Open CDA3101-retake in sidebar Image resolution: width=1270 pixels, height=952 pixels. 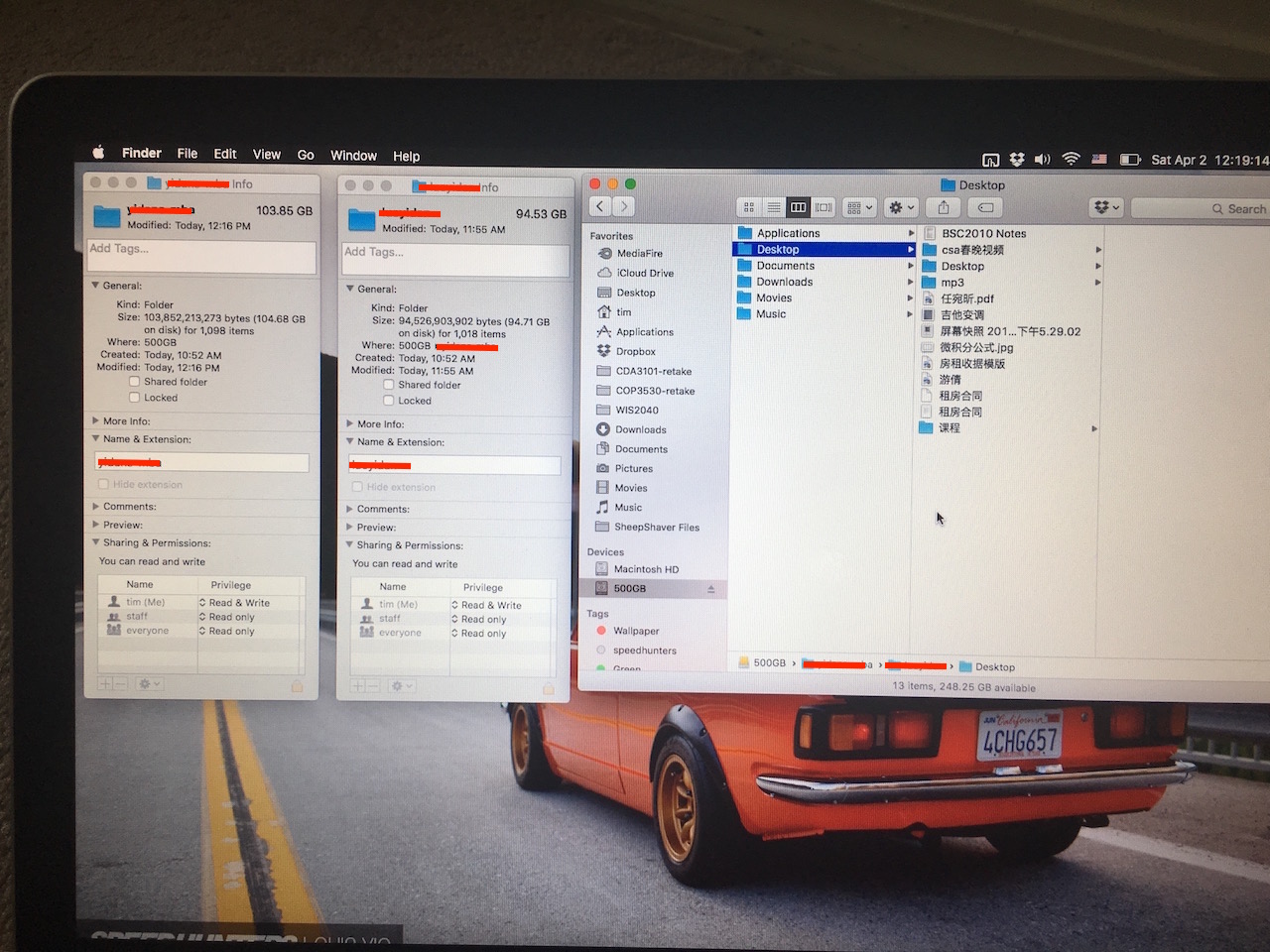[x=654, y=371]
